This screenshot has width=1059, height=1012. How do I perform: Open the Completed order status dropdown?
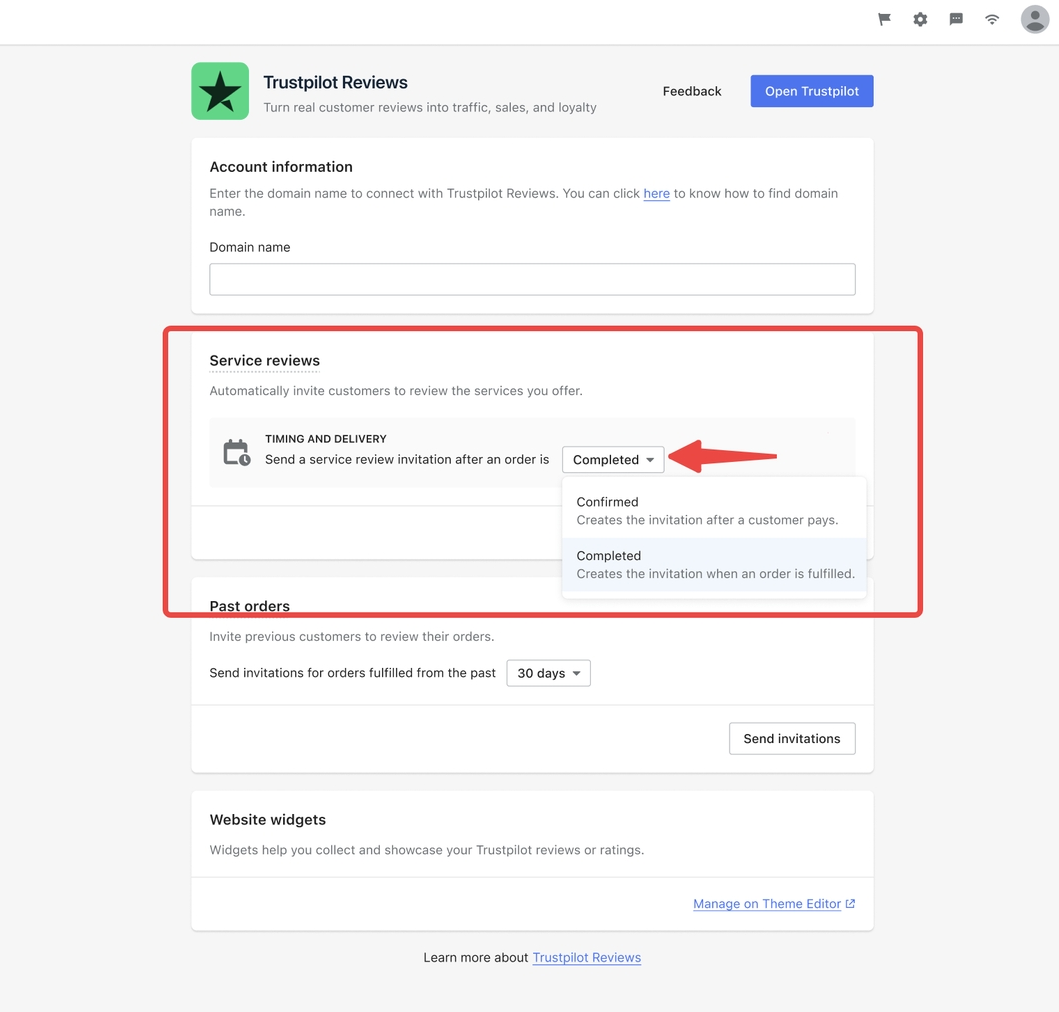pos(613,459)
